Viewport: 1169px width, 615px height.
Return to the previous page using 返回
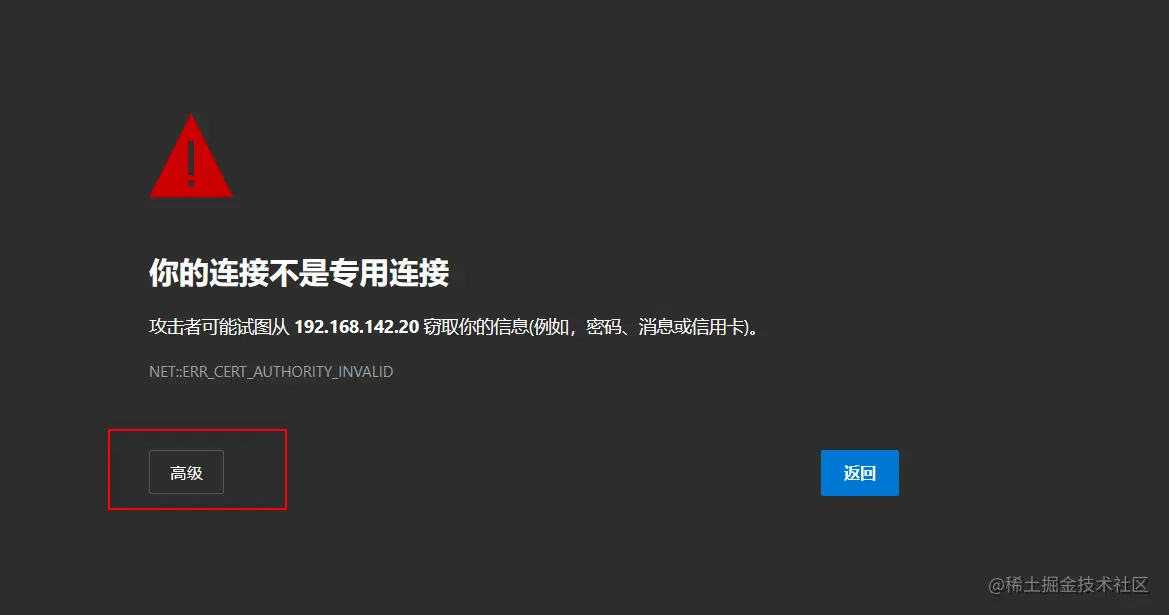click(x=860, y=473)
